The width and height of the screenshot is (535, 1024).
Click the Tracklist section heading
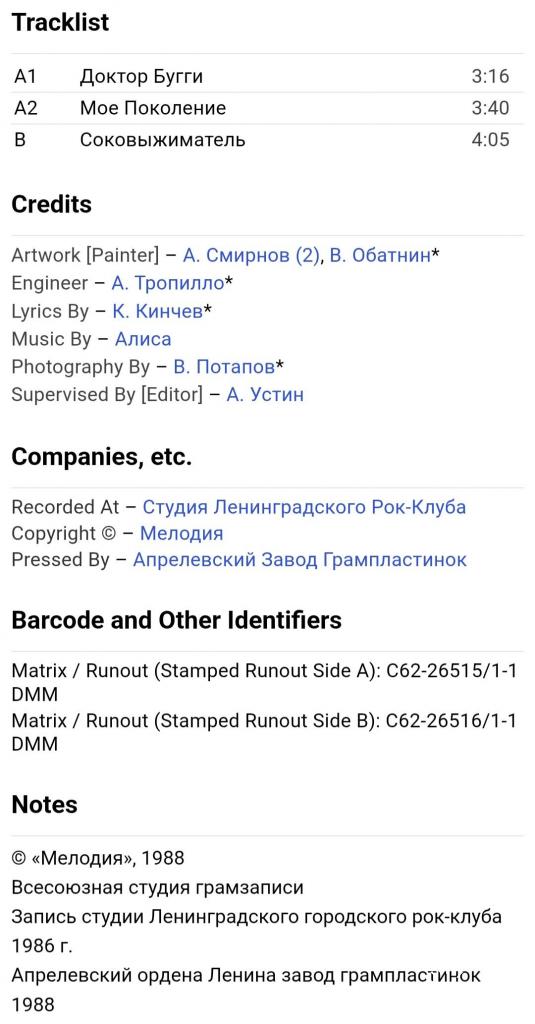coord(60,23)
